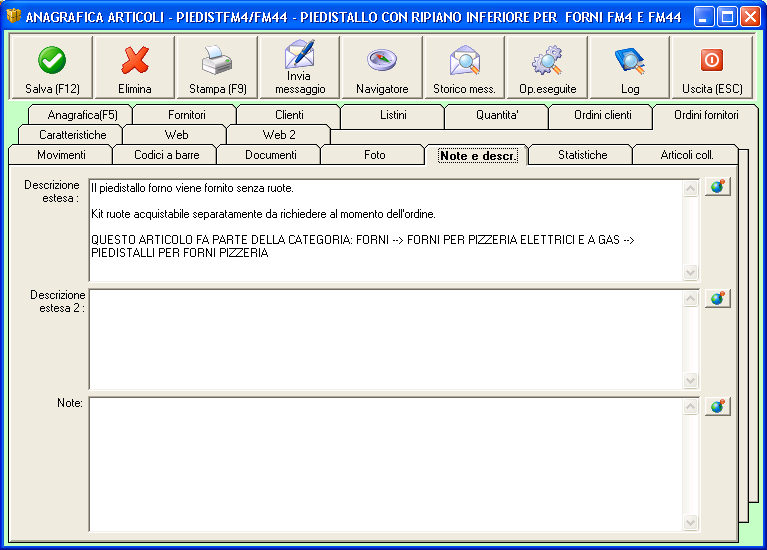Open the Clienti tab
This screenshot has width=767, height=550.
[x=289, y=115]
